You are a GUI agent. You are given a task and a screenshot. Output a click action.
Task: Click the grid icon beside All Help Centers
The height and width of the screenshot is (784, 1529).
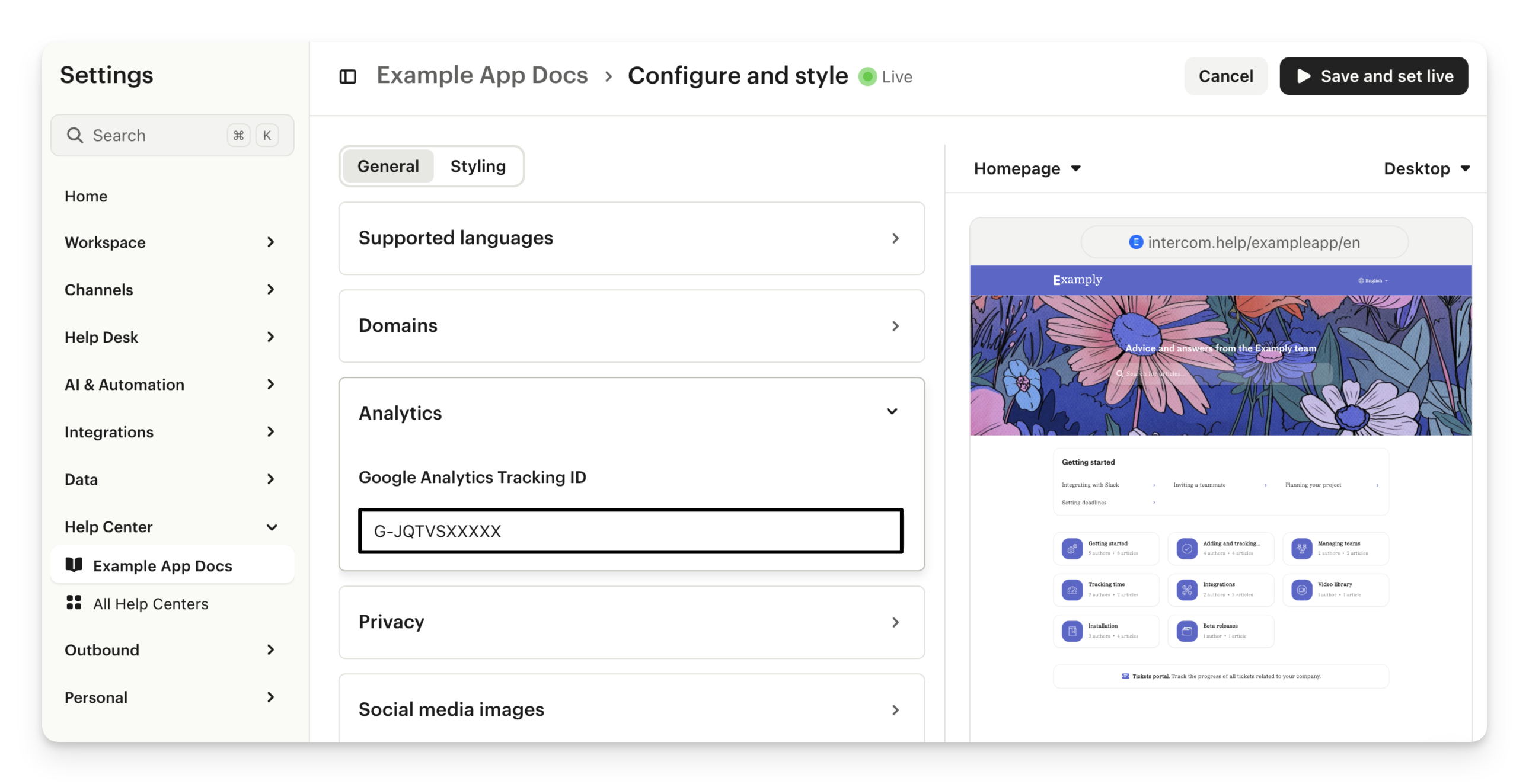(x=74, y=603)
